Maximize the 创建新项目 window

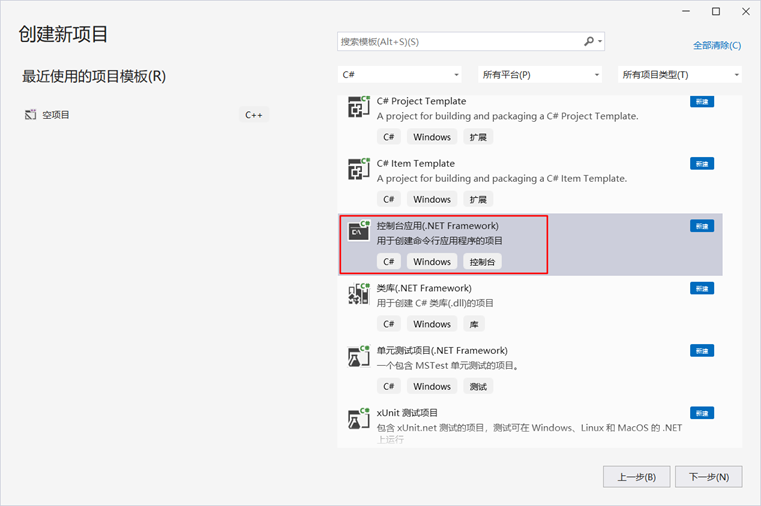[x=716, y=11]
